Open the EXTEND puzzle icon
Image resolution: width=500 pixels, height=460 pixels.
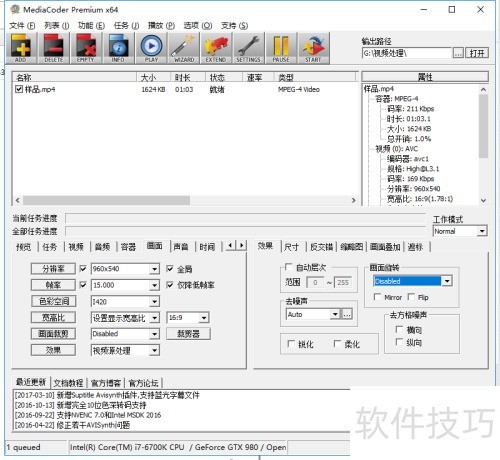tap(216, 48)
